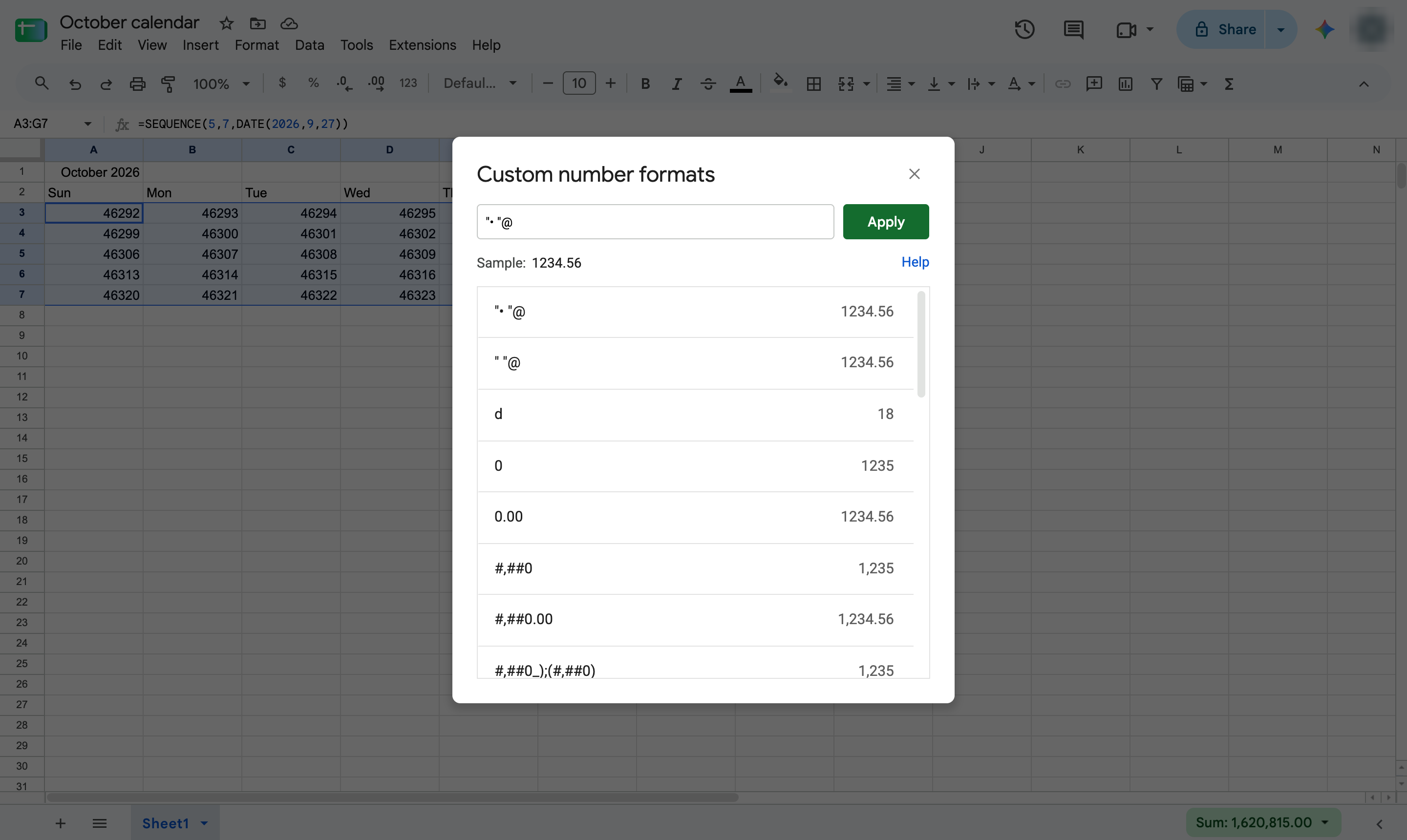Toggle strikethrough formatting
Viewport: 1407px width, 840px height.
(x=708, y=84)
